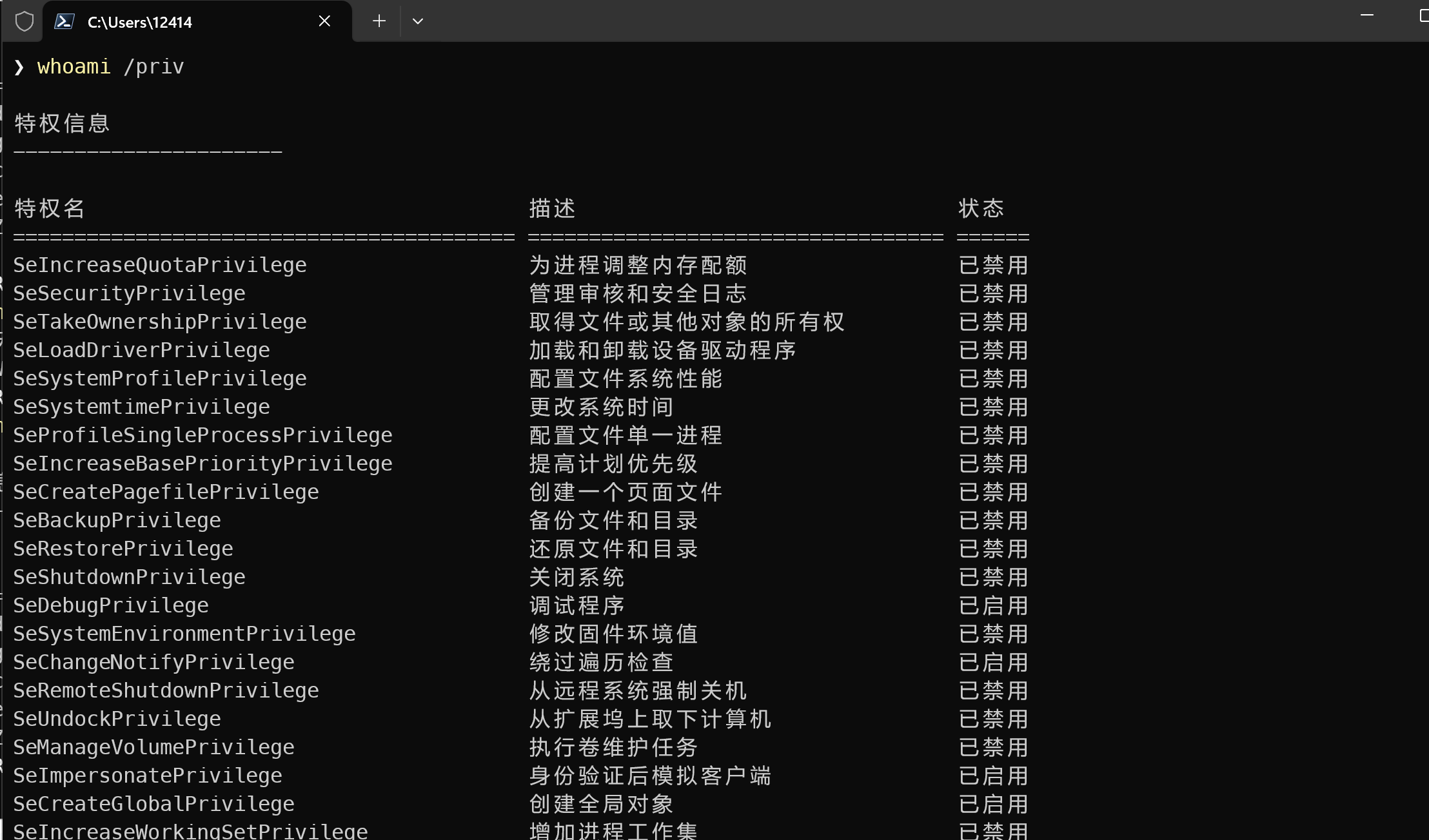The width and height of the screenshot is (1429, 840).
Task: Click the /priv argument on command line
Action: 153,67
